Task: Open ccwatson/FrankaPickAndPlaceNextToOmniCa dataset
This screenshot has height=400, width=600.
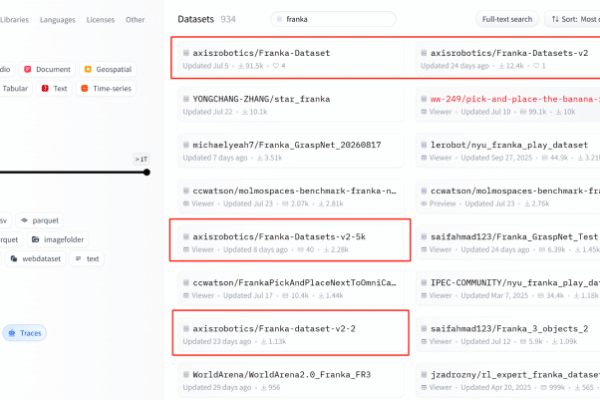Action: coord(291,288)
